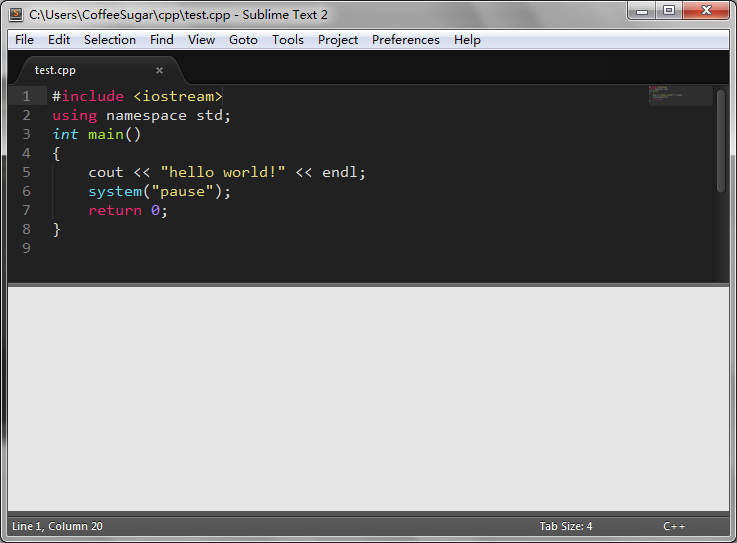
Task: Click 'int' keyword on line 3
Action: pos(65,134)
